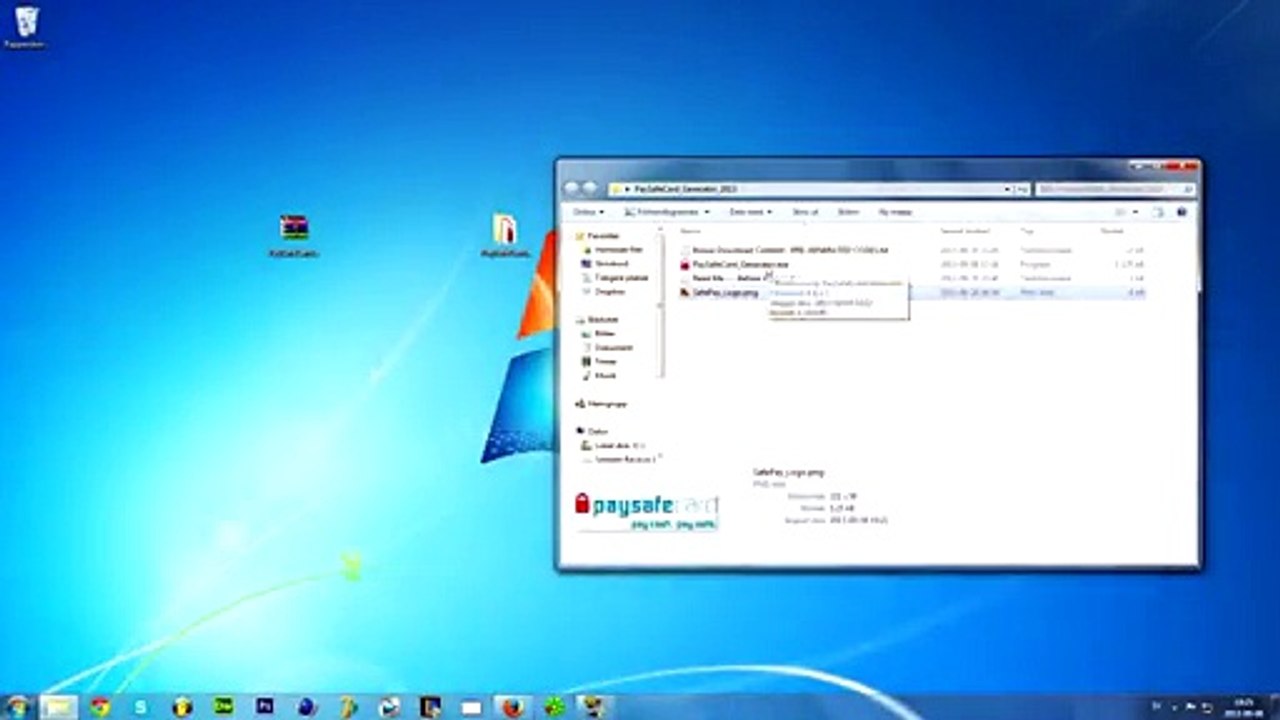Image resolution: width=1280 pixels, height=720 pixels.
Task: Click the SafePay_Logo.png file icon
Action: (x=685, y=292)
